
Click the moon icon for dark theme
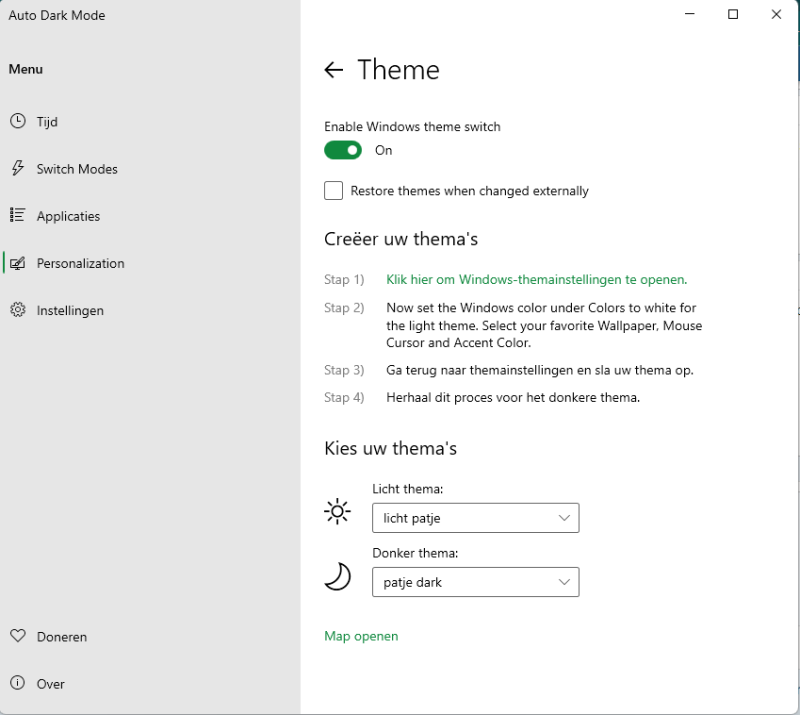(338, 576)
